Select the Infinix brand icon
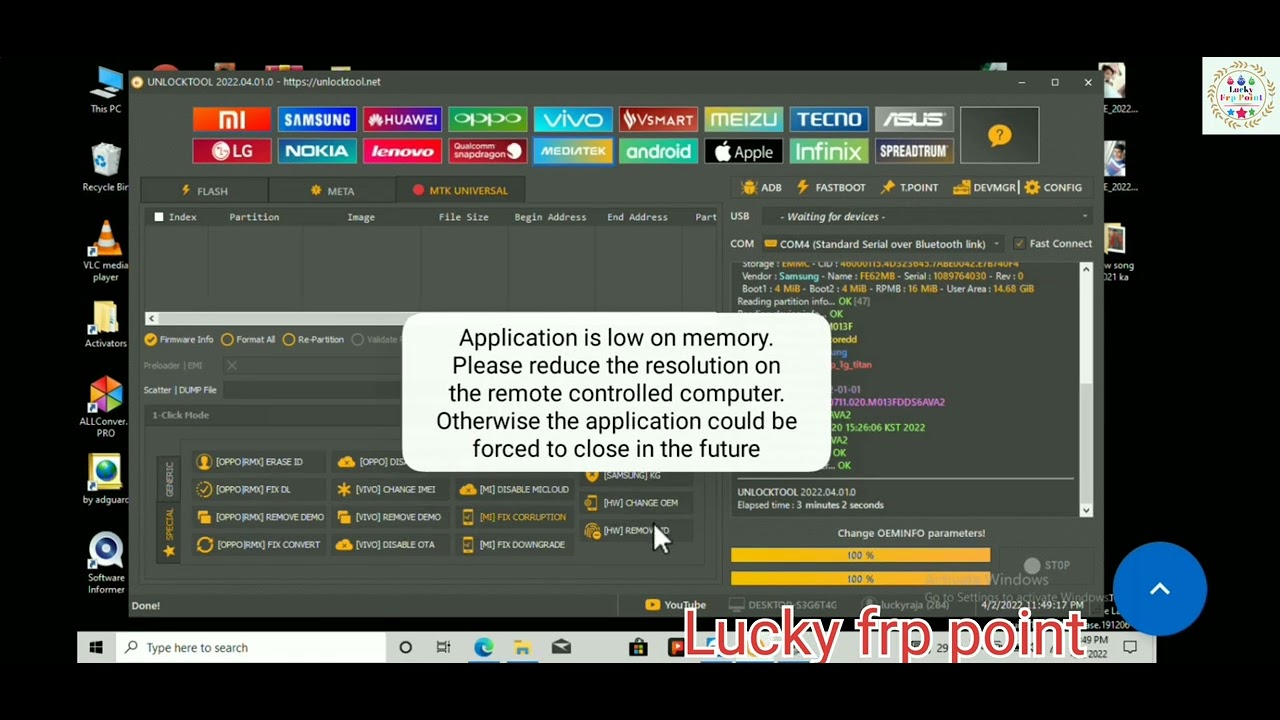This screenshot has width=1280, height=720. 829,151
